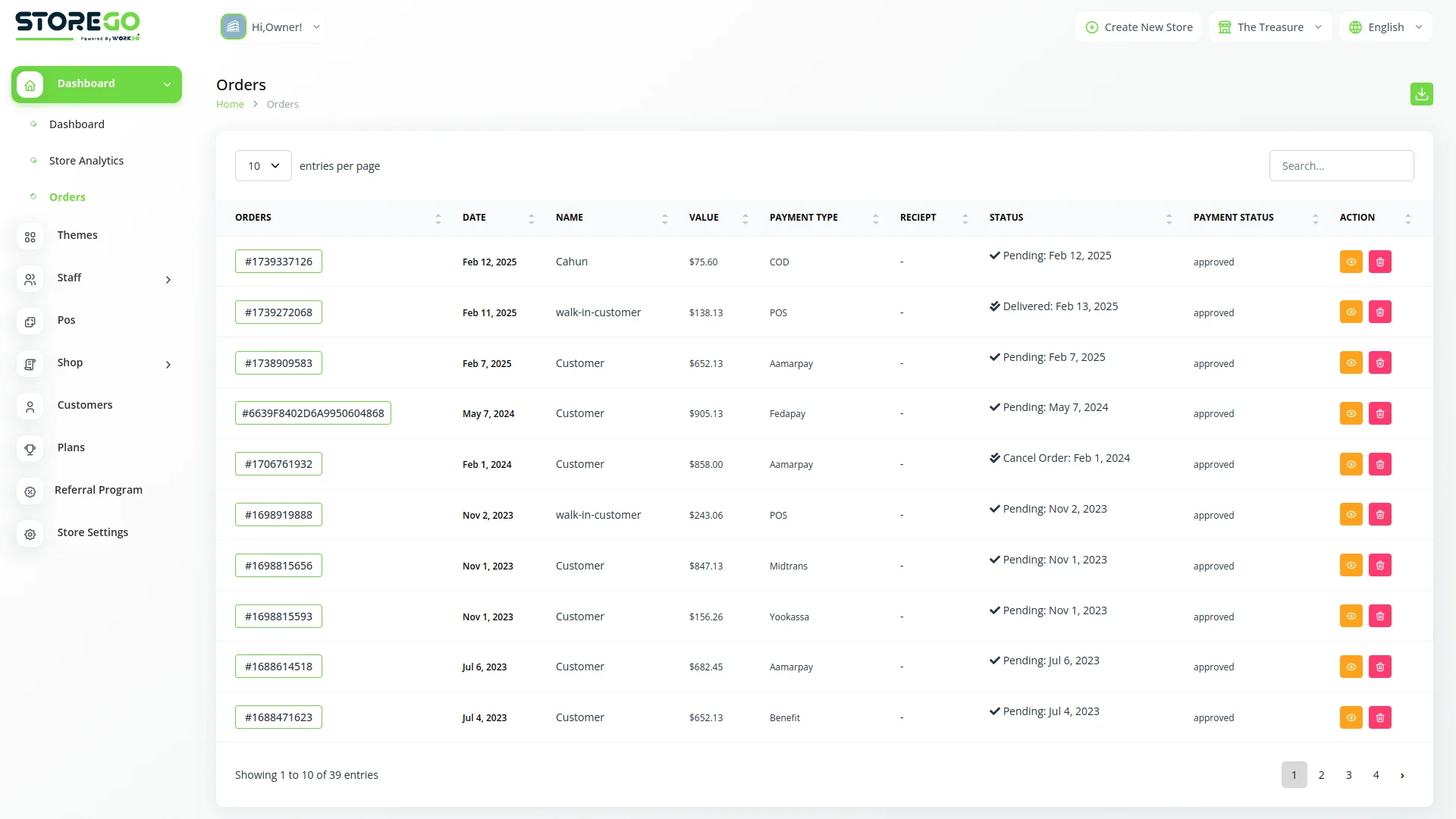This screenshot has height=819, width=1456.
Task: Open entries per page dropdown
Action: click(263, 166)
